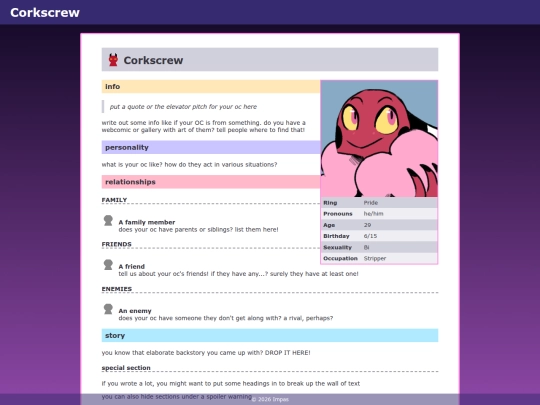Open the Corkscrew character portrait image
This screenshot has height=405, width=540.
tap(379, 139)
